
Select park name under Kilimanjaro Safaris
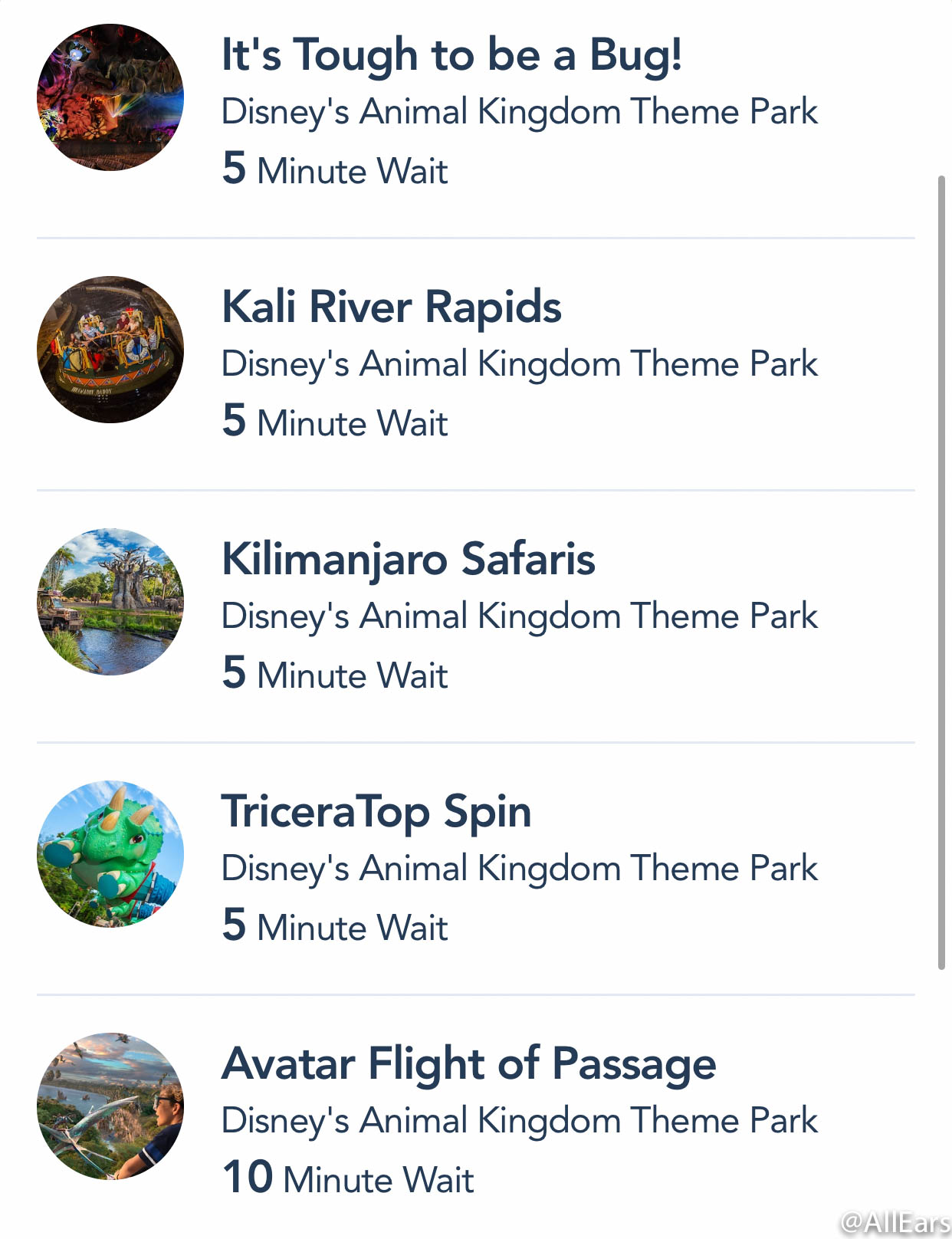tap(520, 617)
